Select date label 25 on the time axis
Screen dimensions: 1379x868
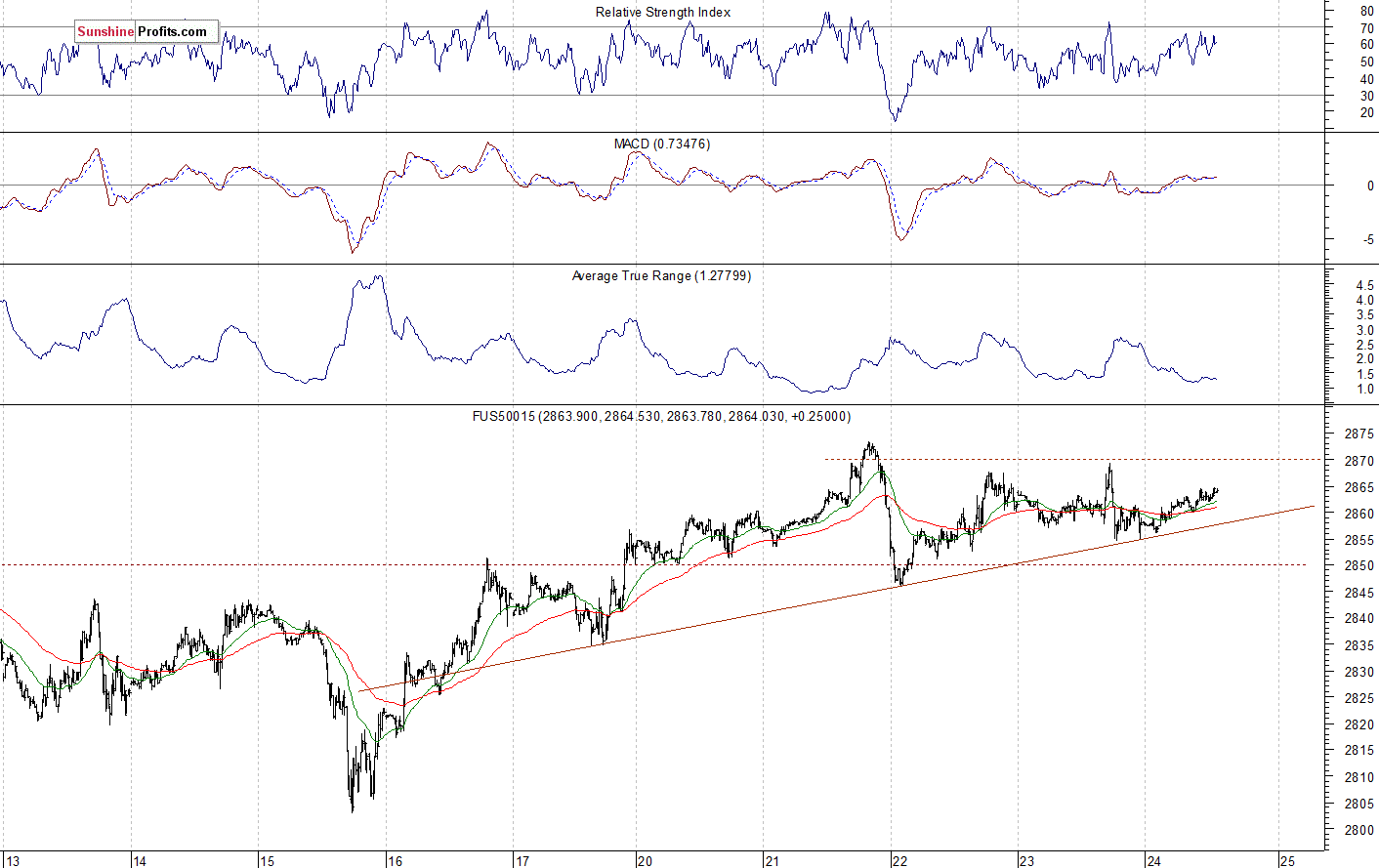pyautogui.click(x=1288, y=860)
